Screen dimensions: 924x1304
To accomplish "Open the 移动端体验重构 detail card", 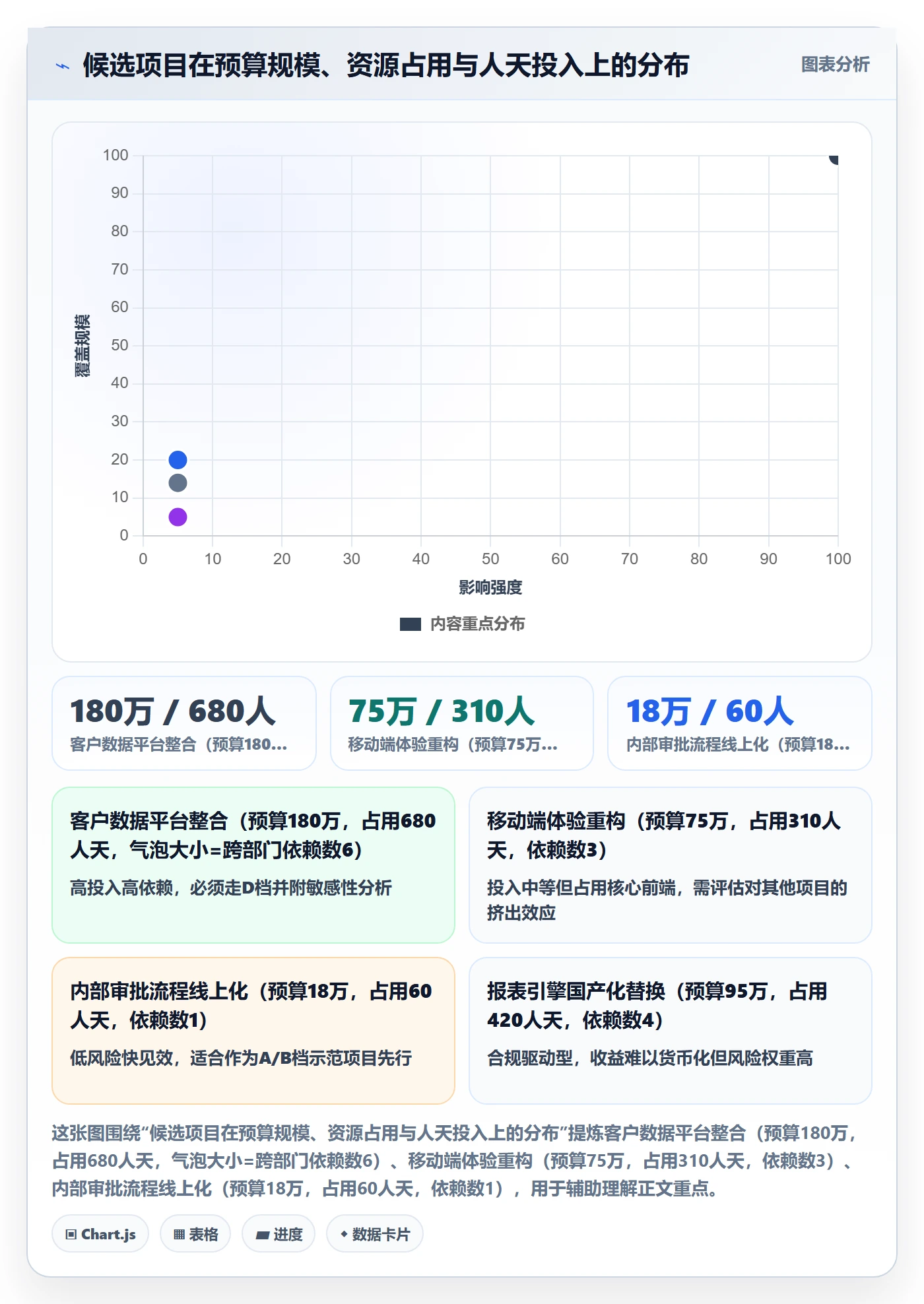I will pos(671,865).
